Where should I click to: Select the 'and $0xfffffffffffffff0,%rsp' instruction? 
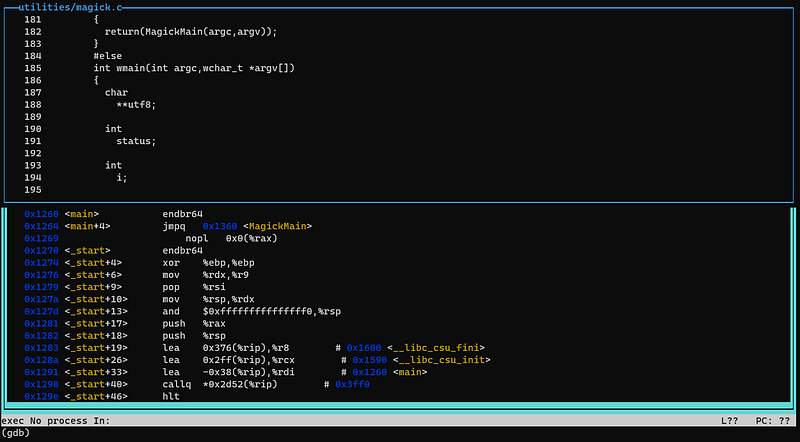252,311
